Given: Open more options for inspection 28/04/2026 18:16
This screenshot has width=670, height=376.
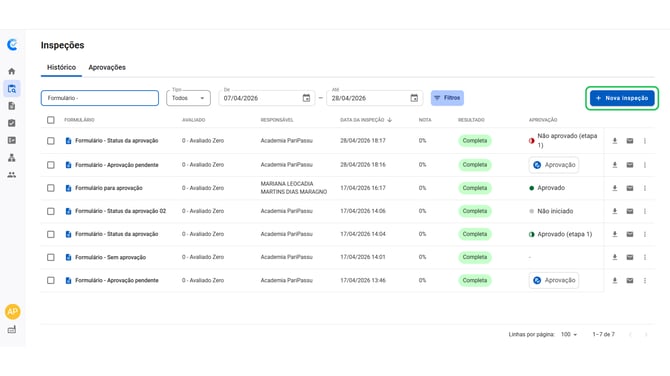Looking at the screenshot, I should (645, 165).
